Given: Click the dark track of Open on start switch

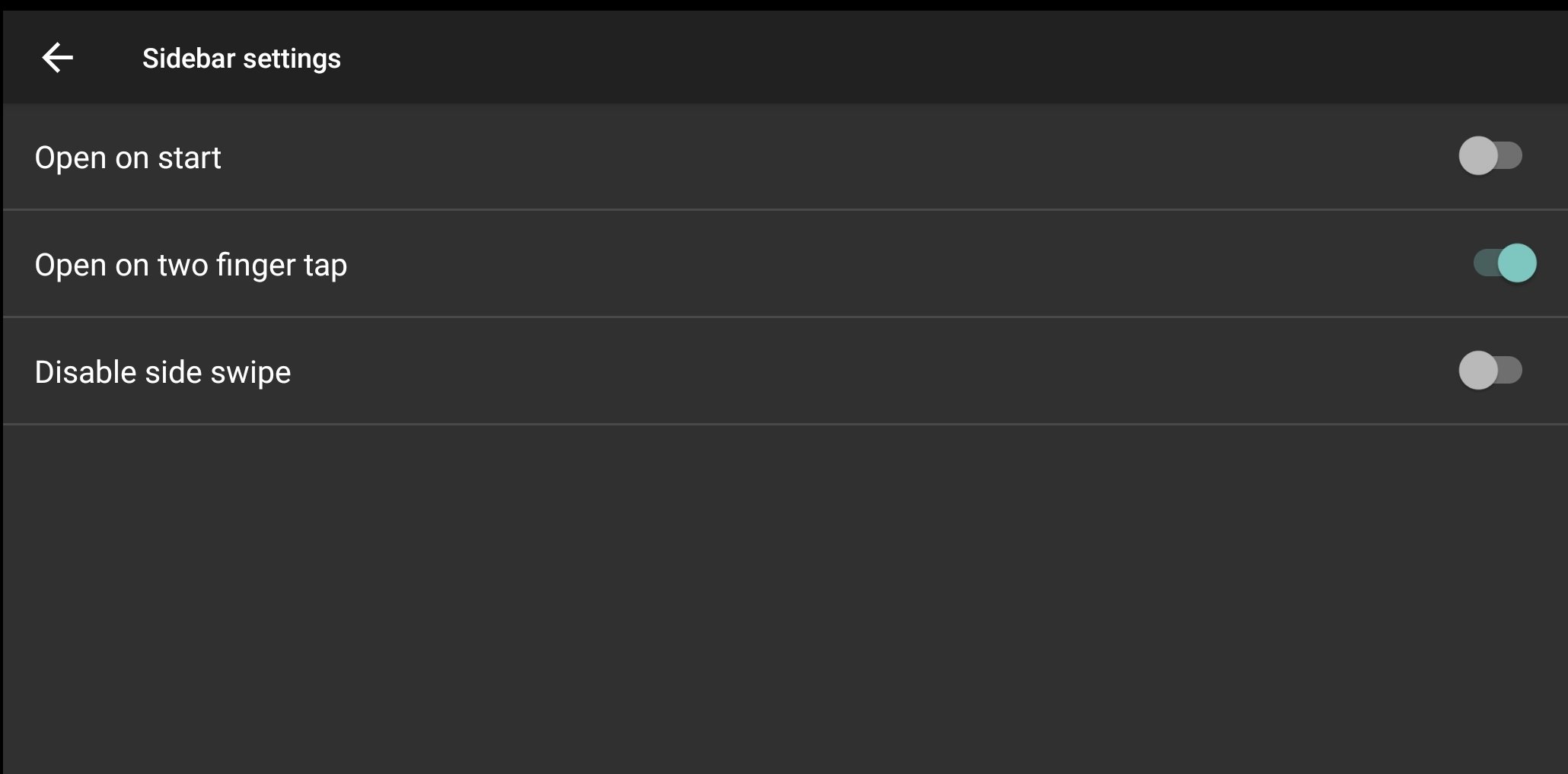Looking at the screenshot, I should [x=1511, y=156].
